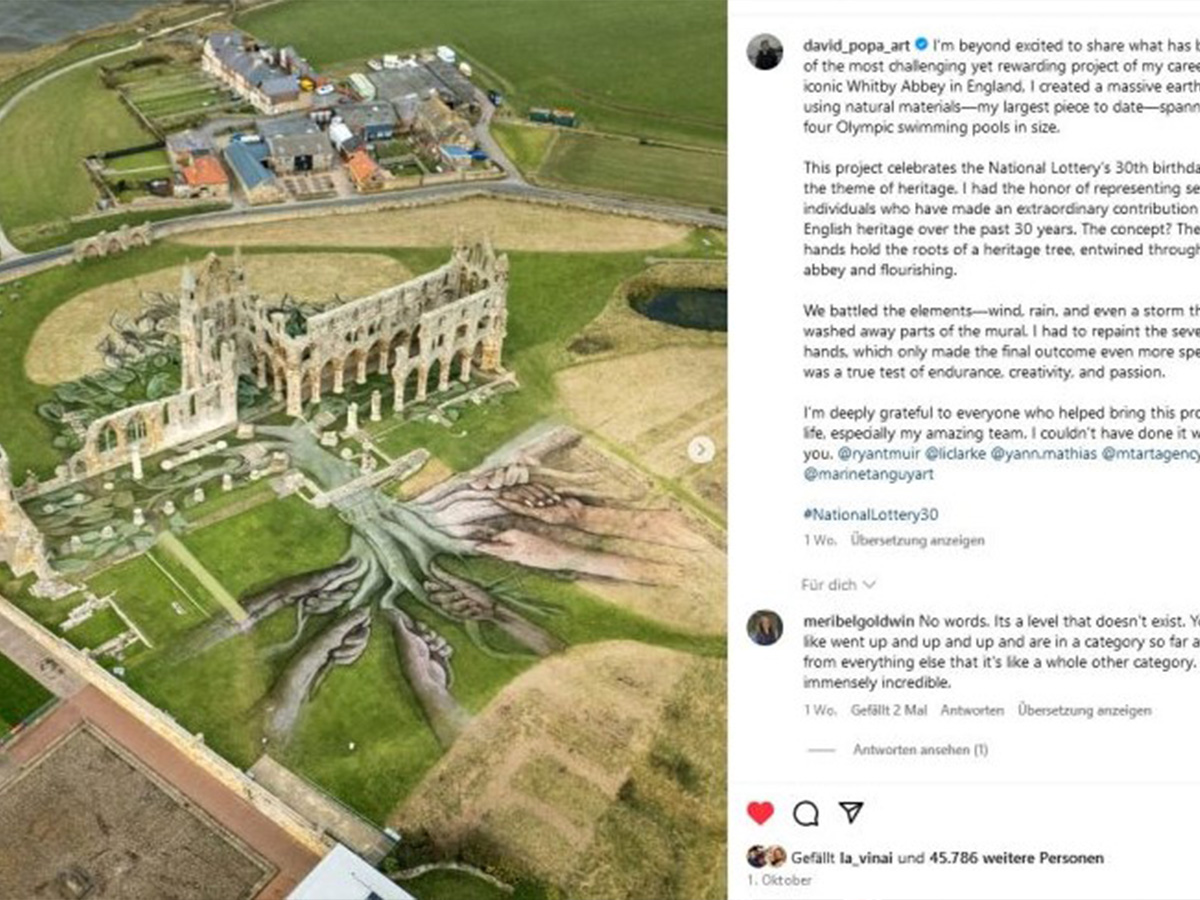Viewport: 1200px width, 900px height.
Task: Open the #NationalLottery30 hashtag
Action: (x=870, y=515)
